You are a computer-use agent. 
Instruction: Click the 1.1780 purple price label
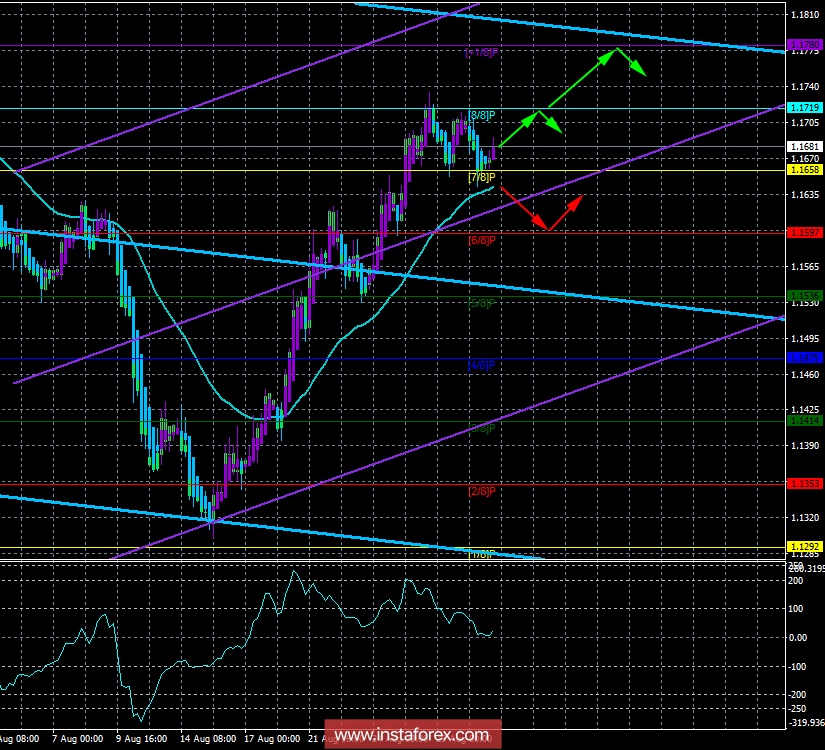tap(804, 45)
